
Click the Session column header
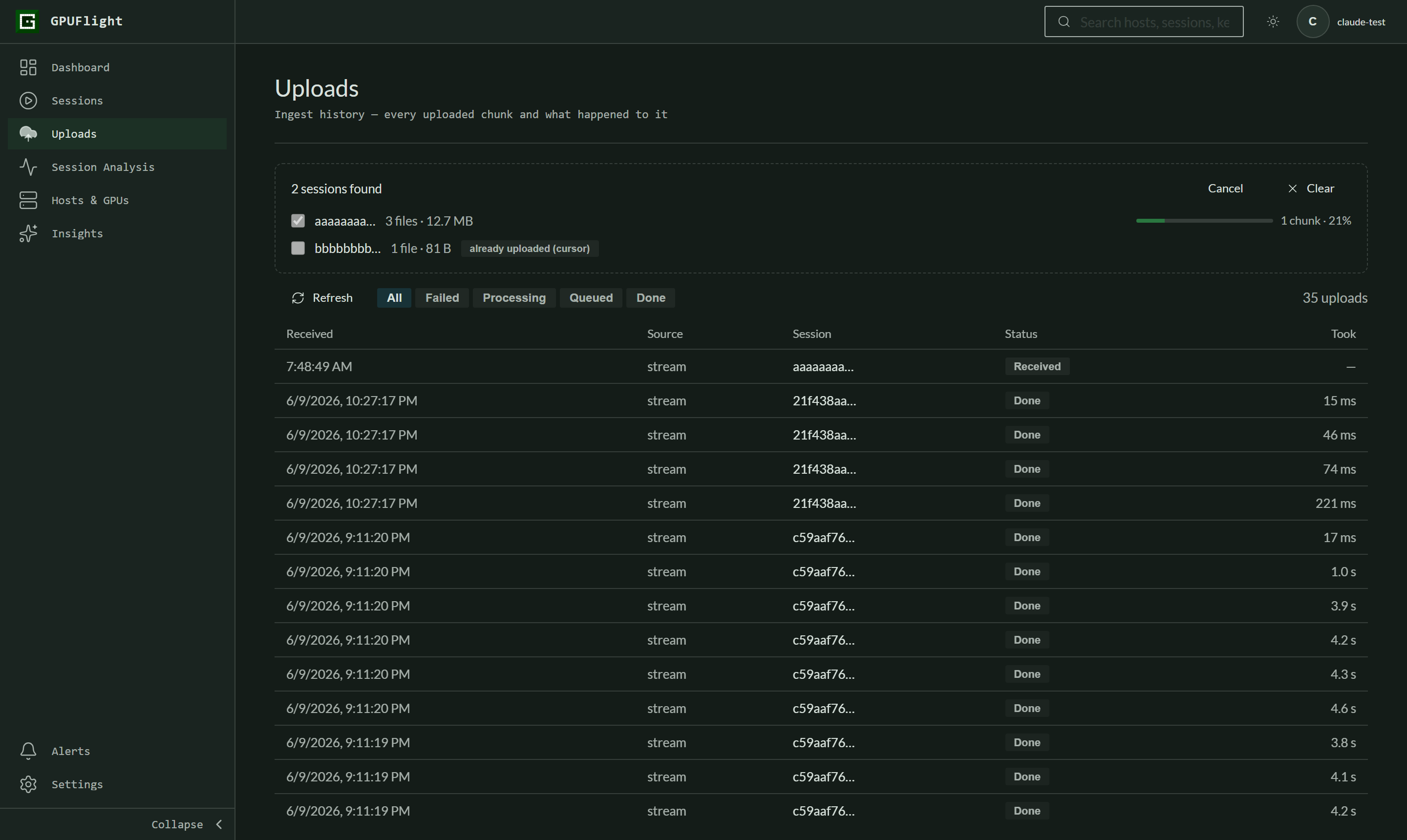(x=811, y=334)
